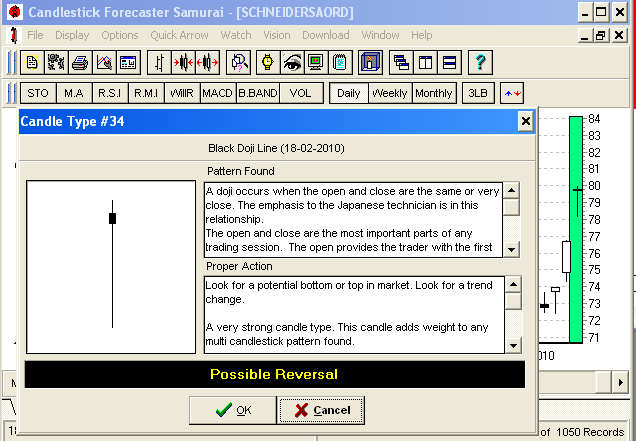Screen dimensions: 636x441
Task: Click chart horizontal scrollbar right arrow
Action: click(x=621, y=382)
